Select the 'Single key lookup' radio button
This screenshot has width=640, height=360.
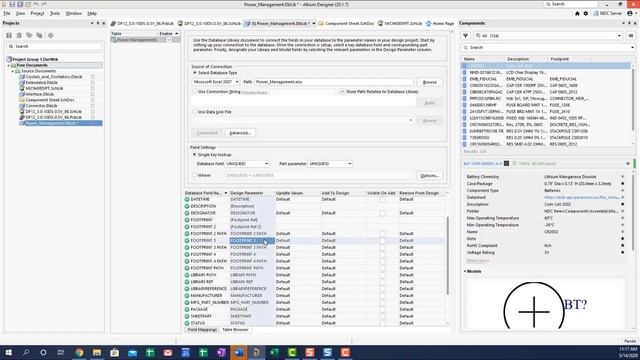[195, 155]
